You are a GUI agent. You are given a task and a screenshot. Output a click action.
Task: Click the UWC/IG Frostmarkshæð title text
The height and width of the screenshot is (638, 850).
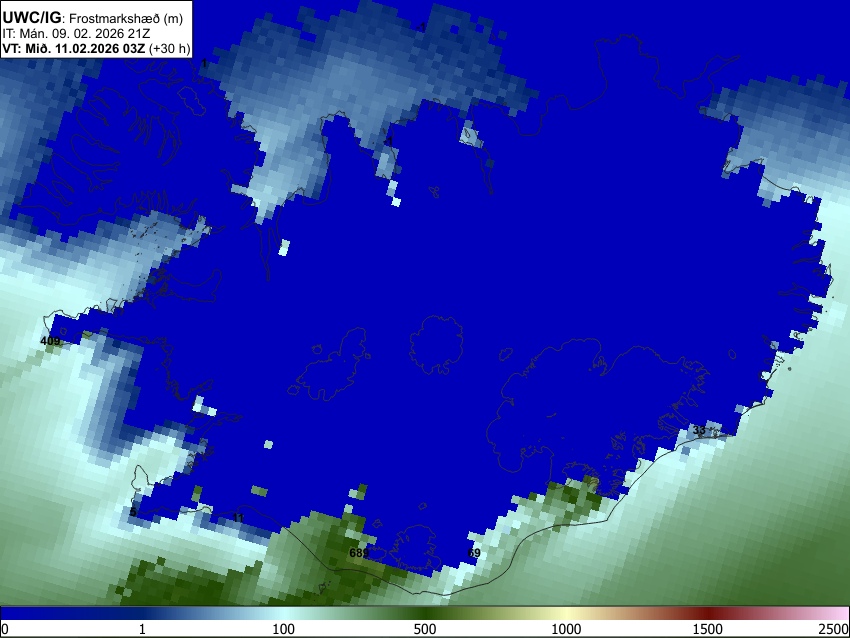(x=93, y=18)
